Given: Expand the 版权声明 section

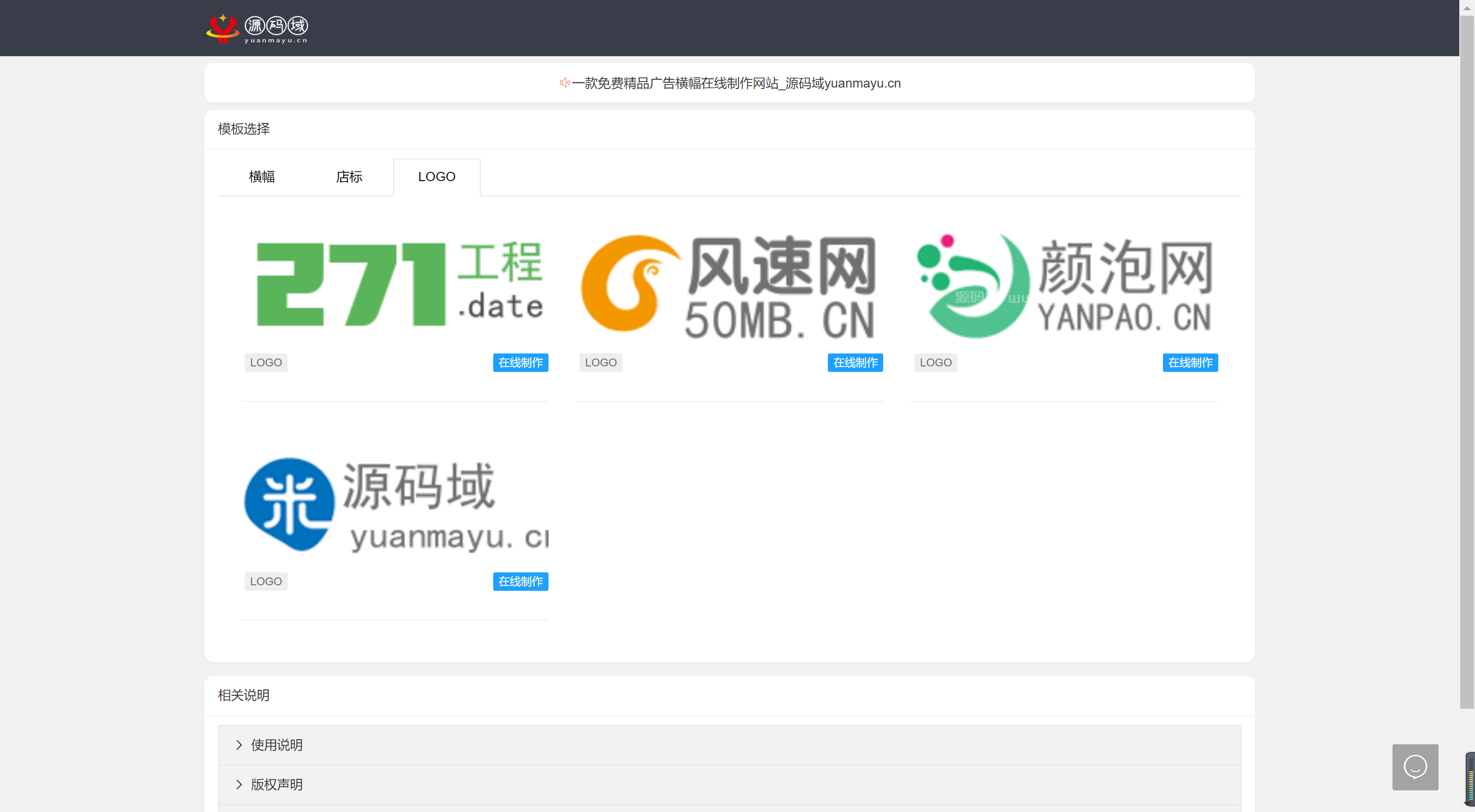Looking at the screenshot, I should coord(277,784).
